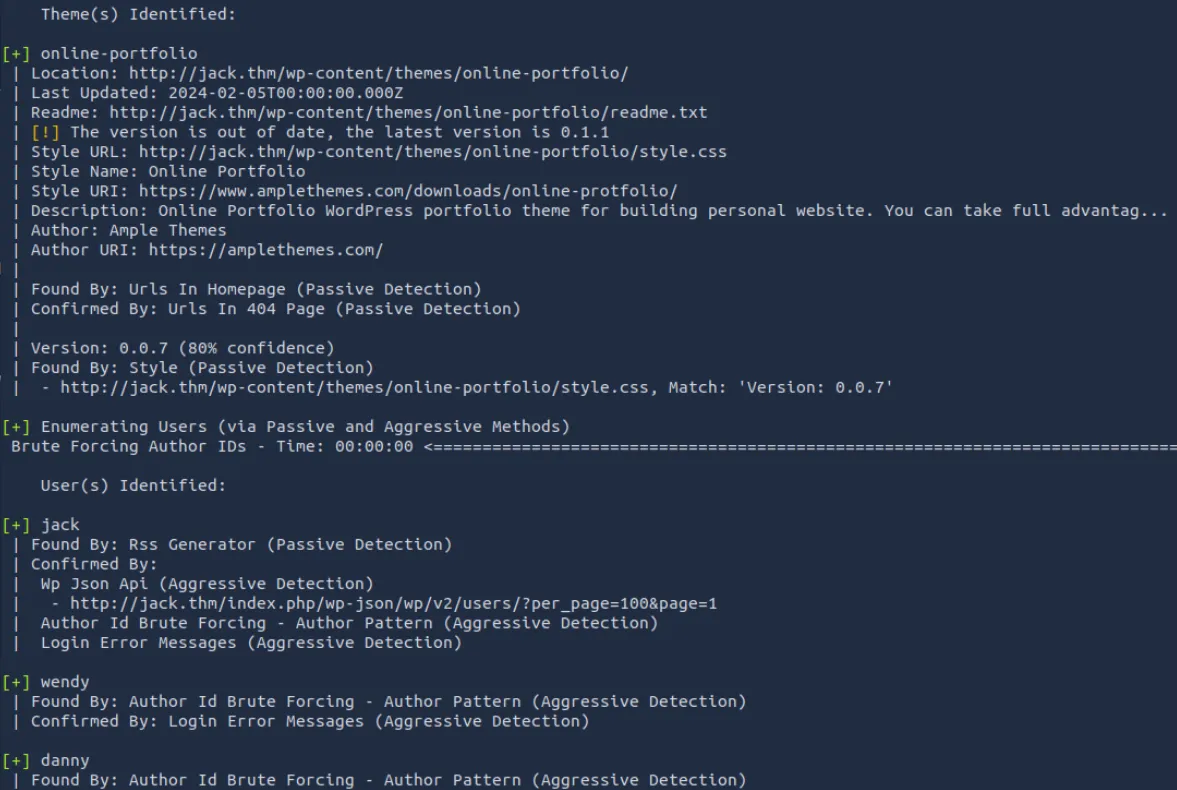1177x790 pixels.
Task: Click the [+] marker beside online-portfolio
Action: (16, 54)
